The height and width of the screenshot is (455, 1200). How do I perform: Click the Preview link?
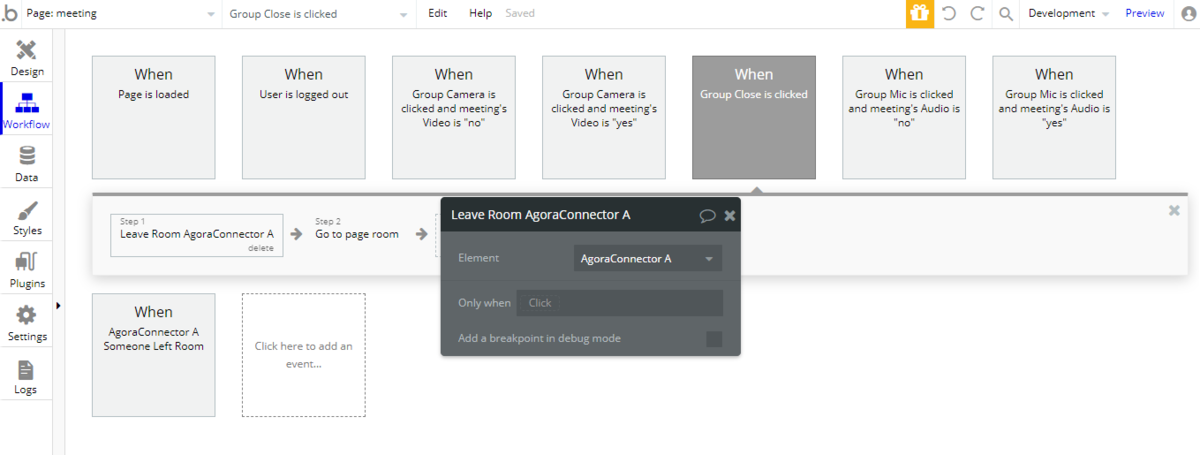1144,14
